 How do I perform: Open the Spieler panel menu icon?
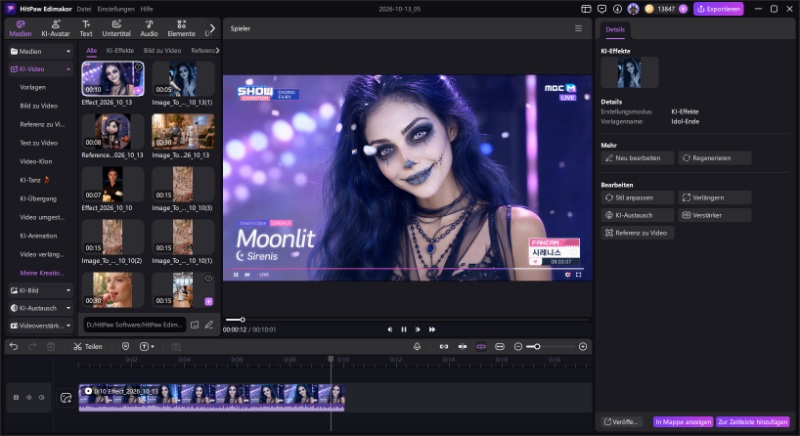click(x=578, y=29)
